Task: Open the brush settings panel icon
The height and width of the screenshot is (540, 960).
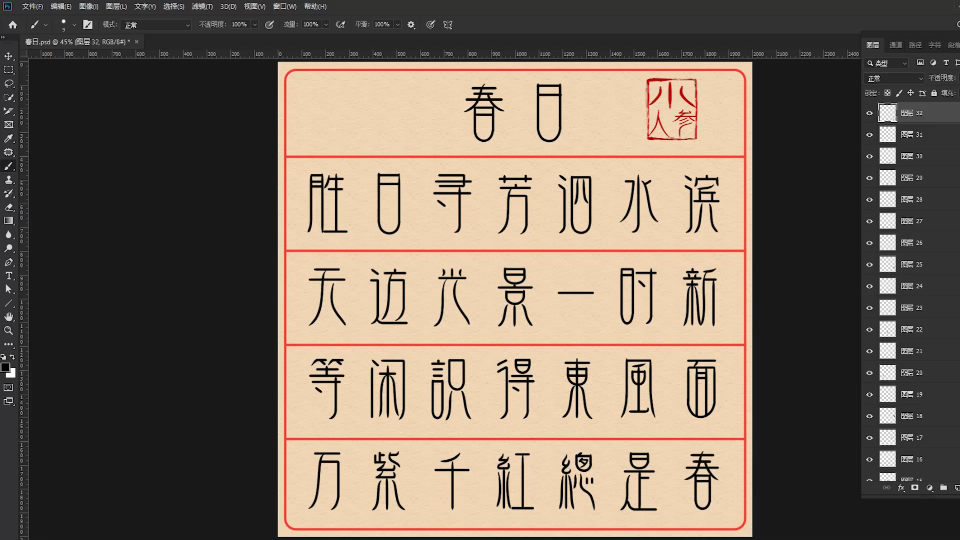Action: click(x=88, y=24)
